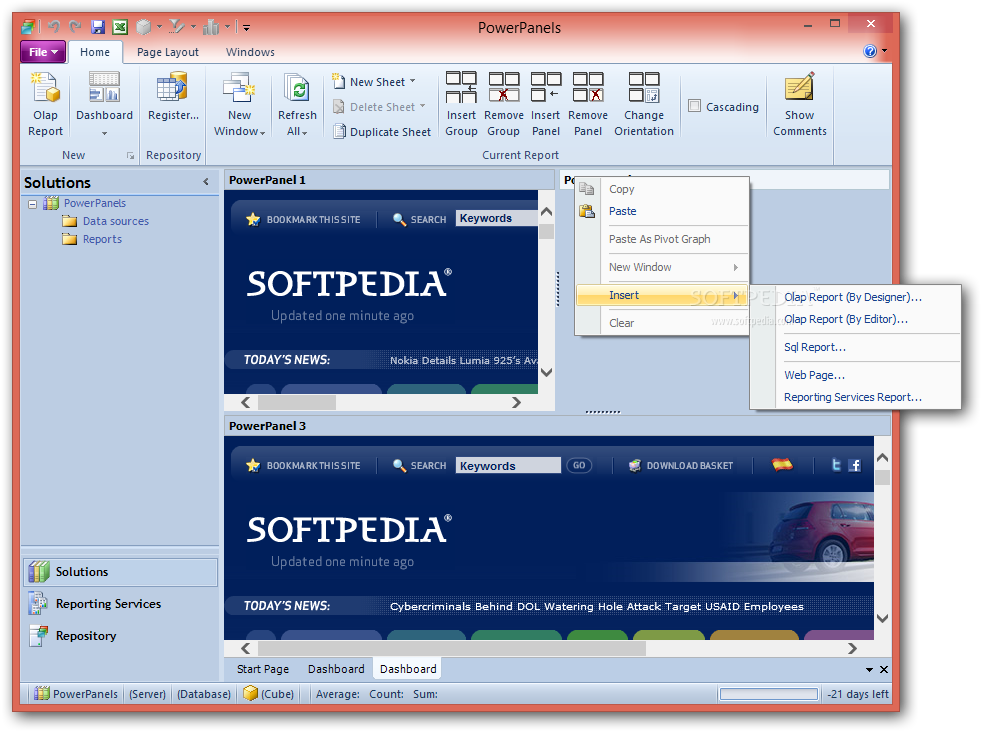Collapse the Solutions pane with the chevron
Viewport: 982px width, 732px height.
pyautogui.click(x=205, y=182)
